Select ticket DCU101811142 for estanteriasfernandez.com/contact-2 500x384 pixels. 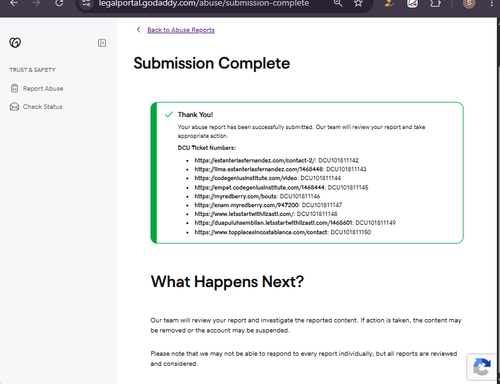277,160
